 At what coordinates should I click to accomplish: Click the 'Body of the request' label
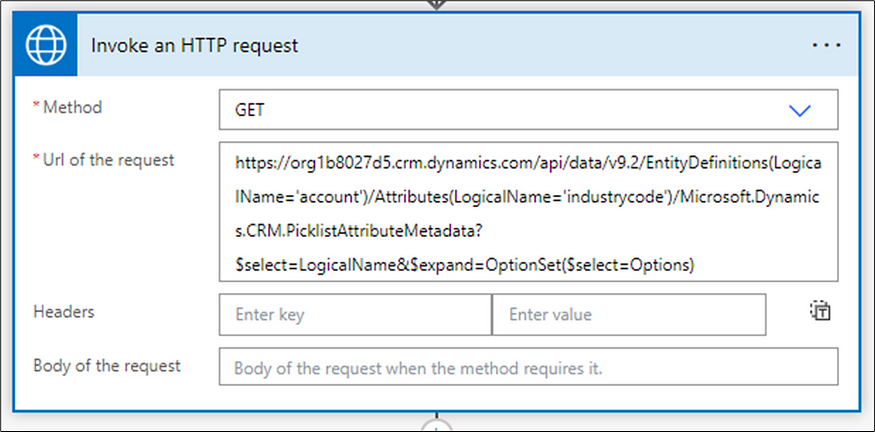pyautogui.click(x=107, y=366)
